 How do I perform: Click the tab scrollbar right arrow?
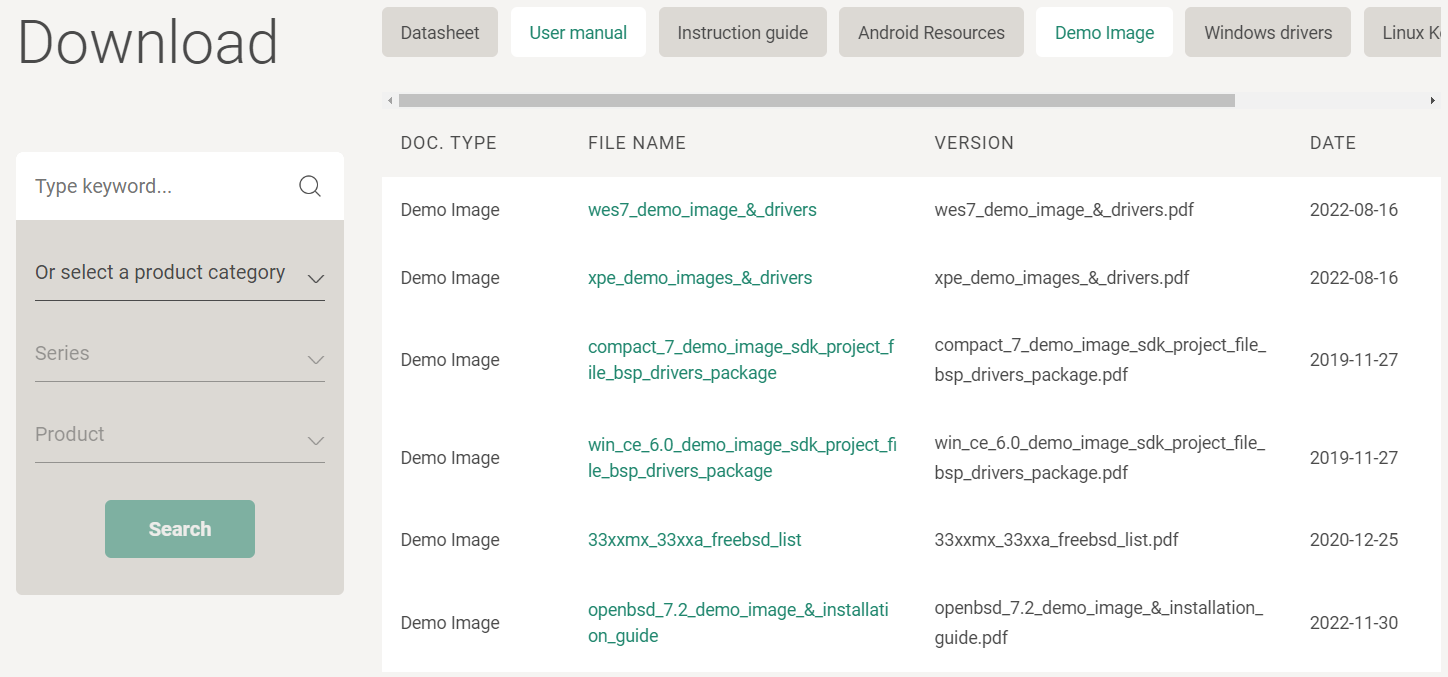click(x=1432, y=101)
